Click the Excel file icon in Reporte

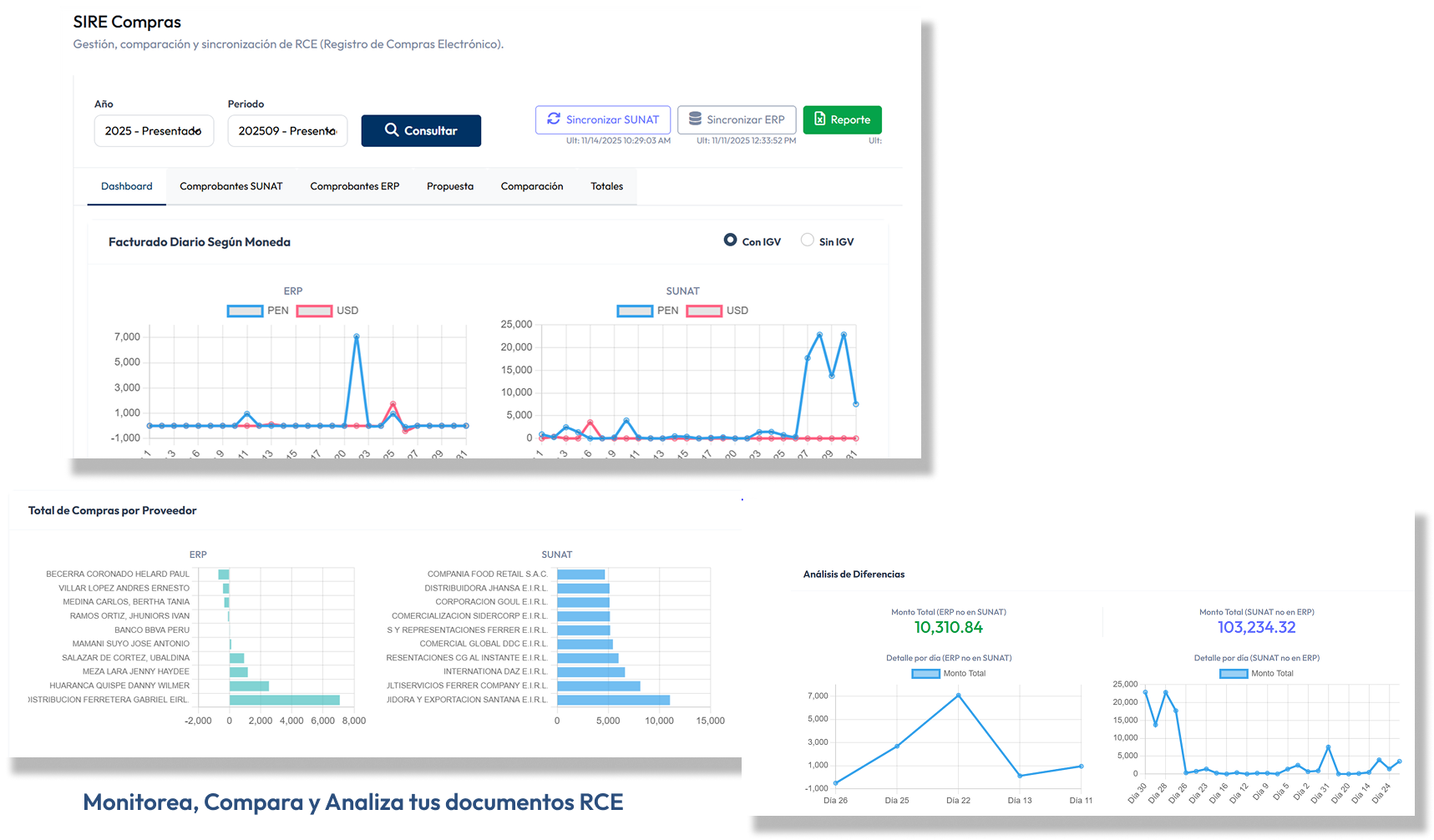(x=819, y=119)
